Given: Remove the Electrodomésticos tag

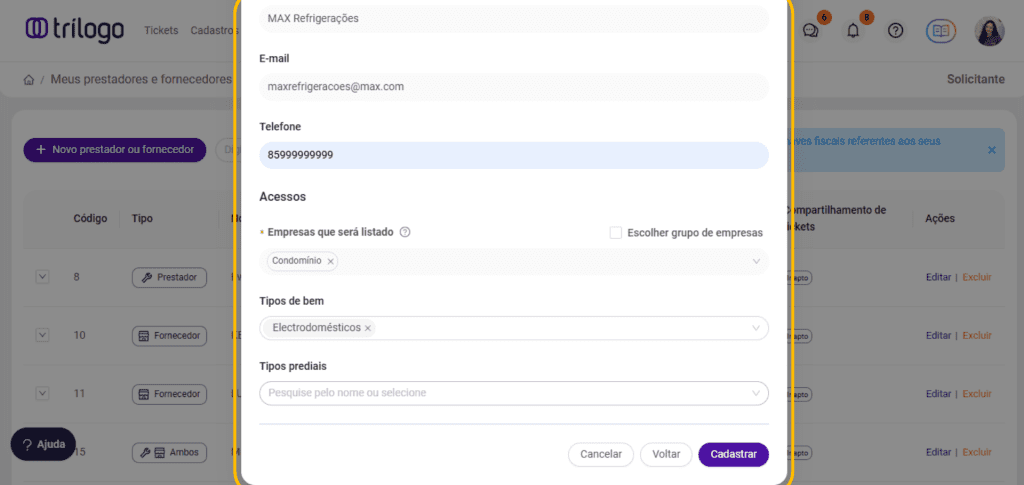Looking at the screenshot, I should point(368,328).
